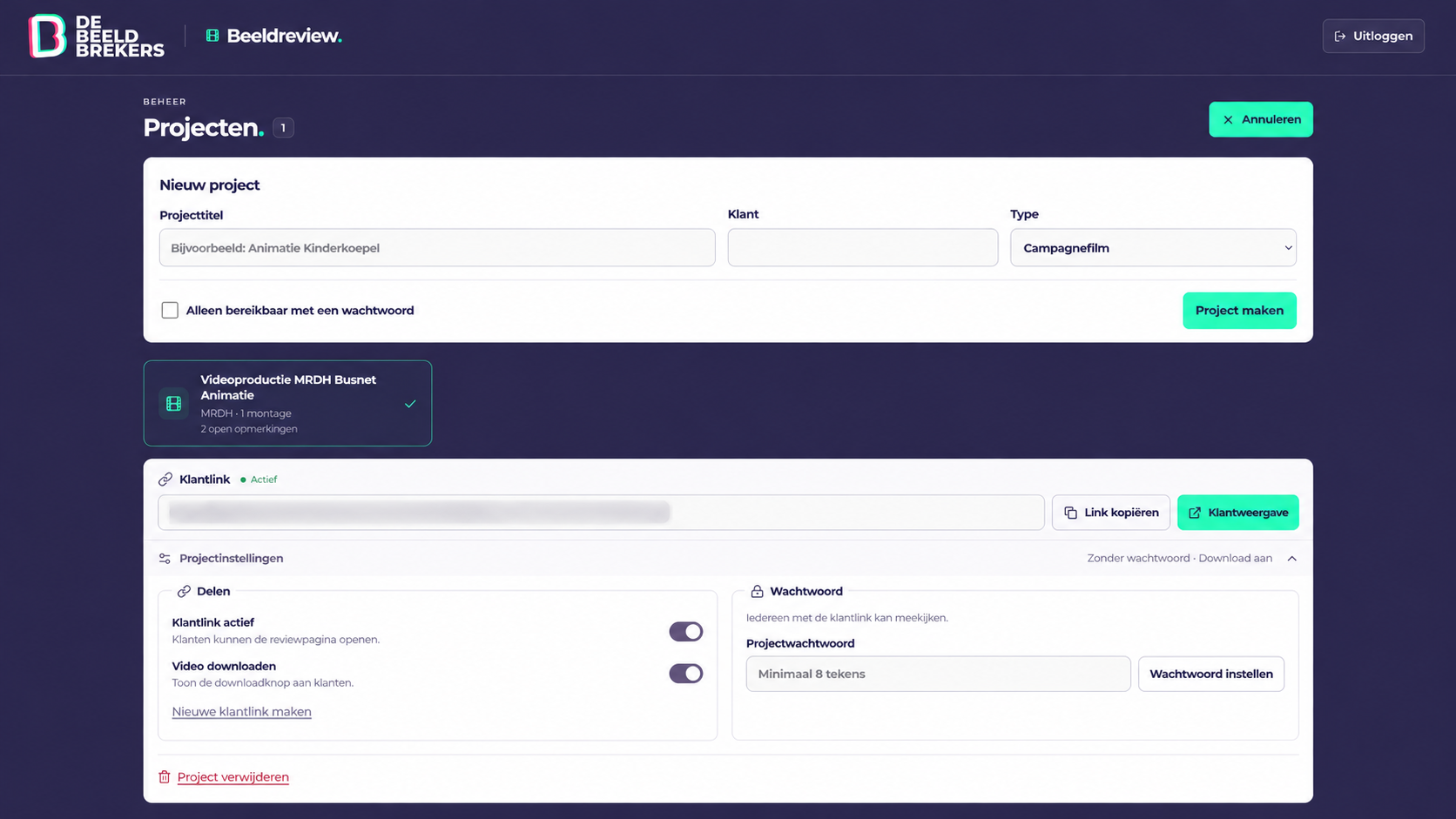Image resolution: width=1456 pixels, height=819 pixels.
Task: Click the checkmark on the MRDH project card
Action: click(x=410, y=404)
